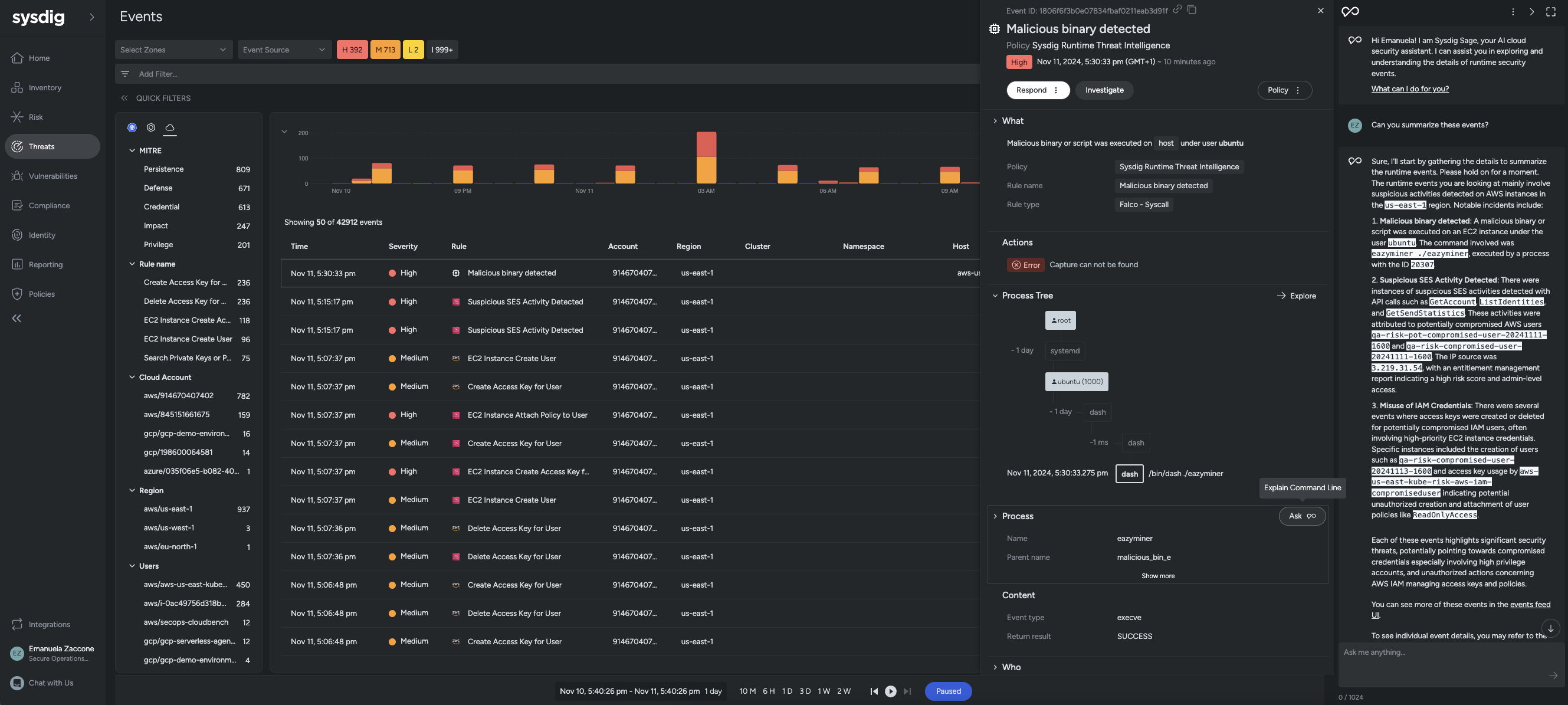Click the filter icon beside Add Filter
The width and height of the screenshot is (1568, 705).
(125, 74)
